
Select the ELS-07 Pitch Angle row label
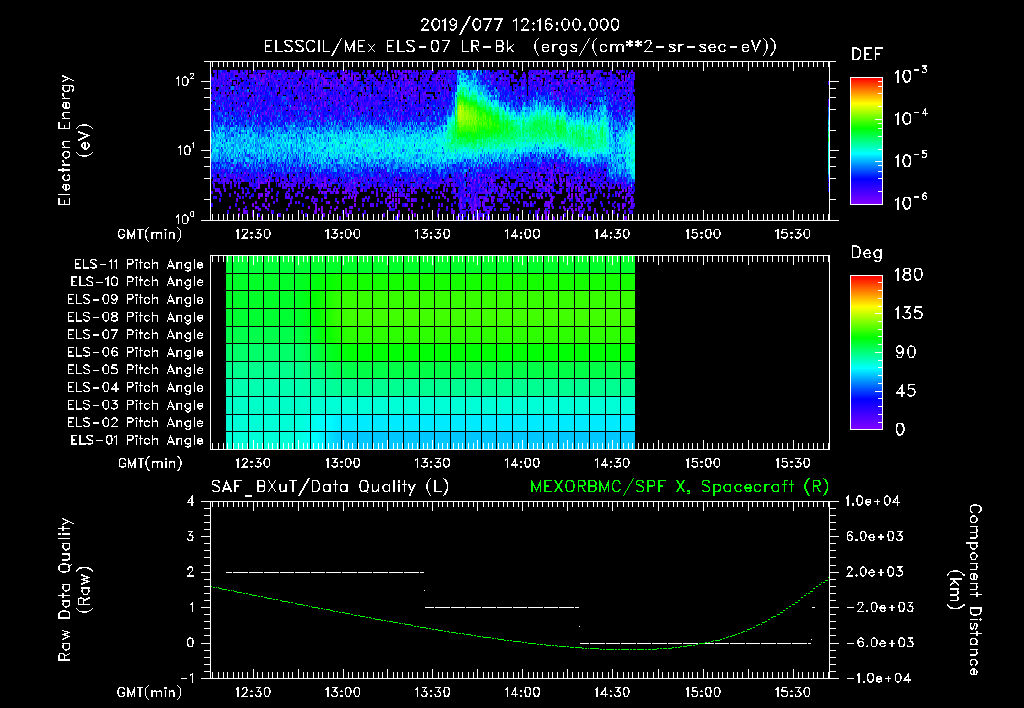click(135, 334)
